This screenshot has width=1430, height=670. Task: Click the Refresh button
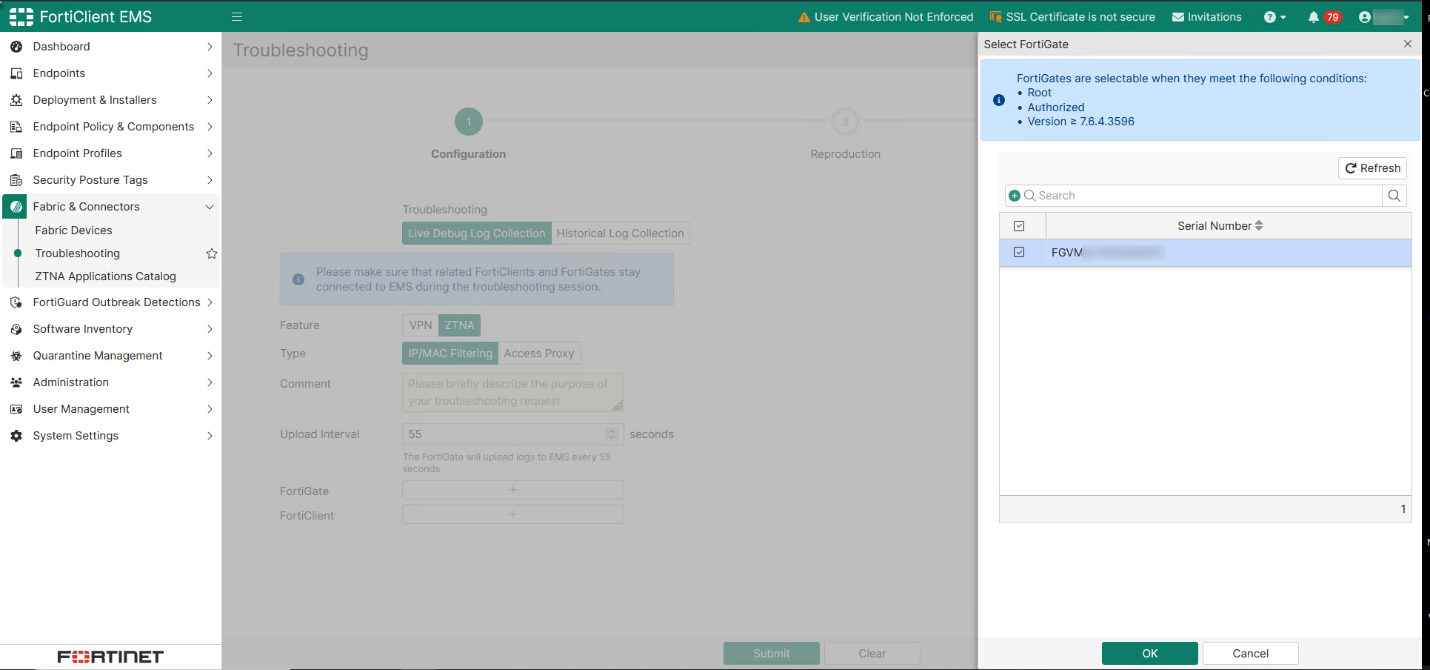1372,168
